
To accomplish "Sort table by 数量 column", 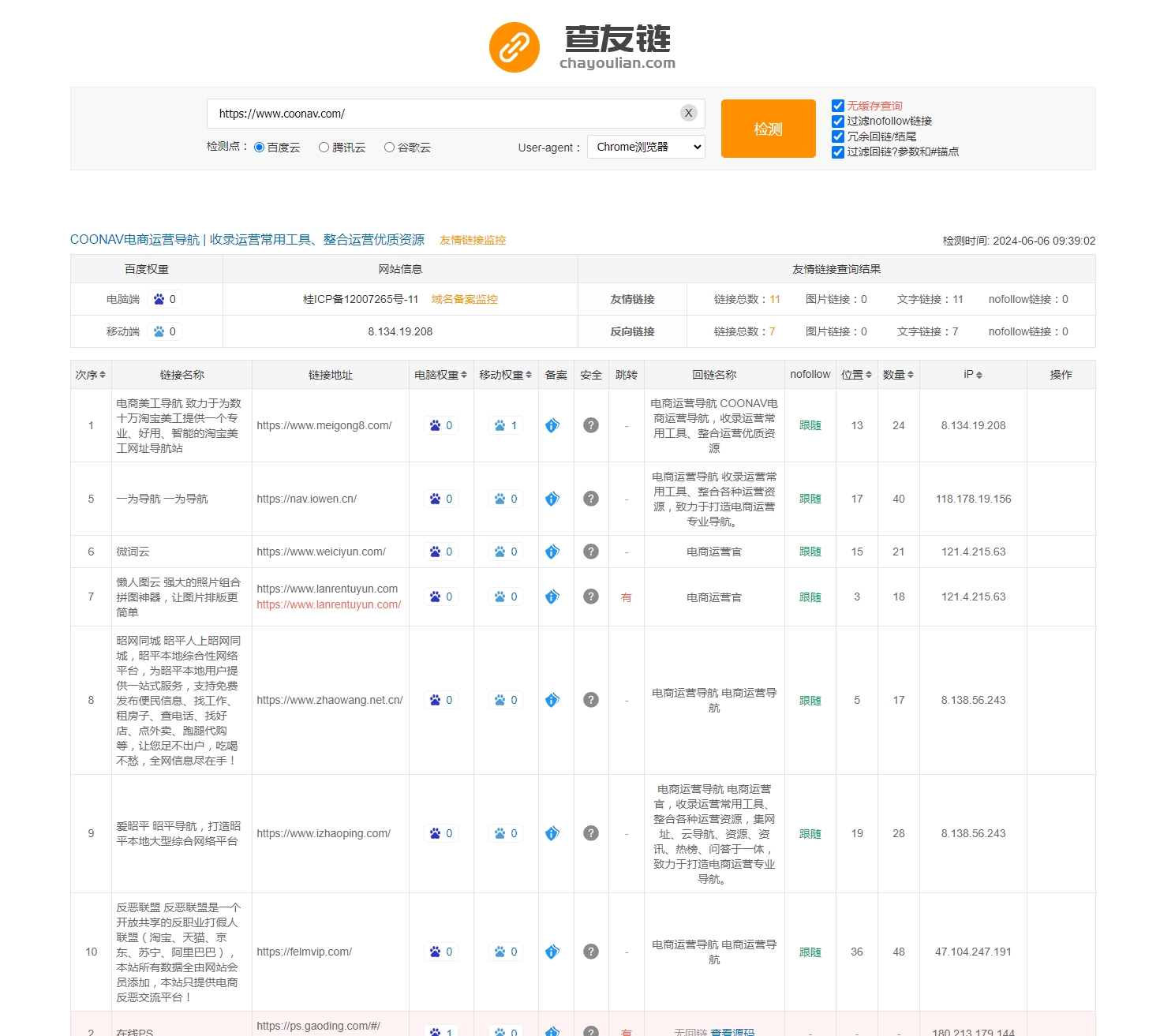I will (898, 375).
